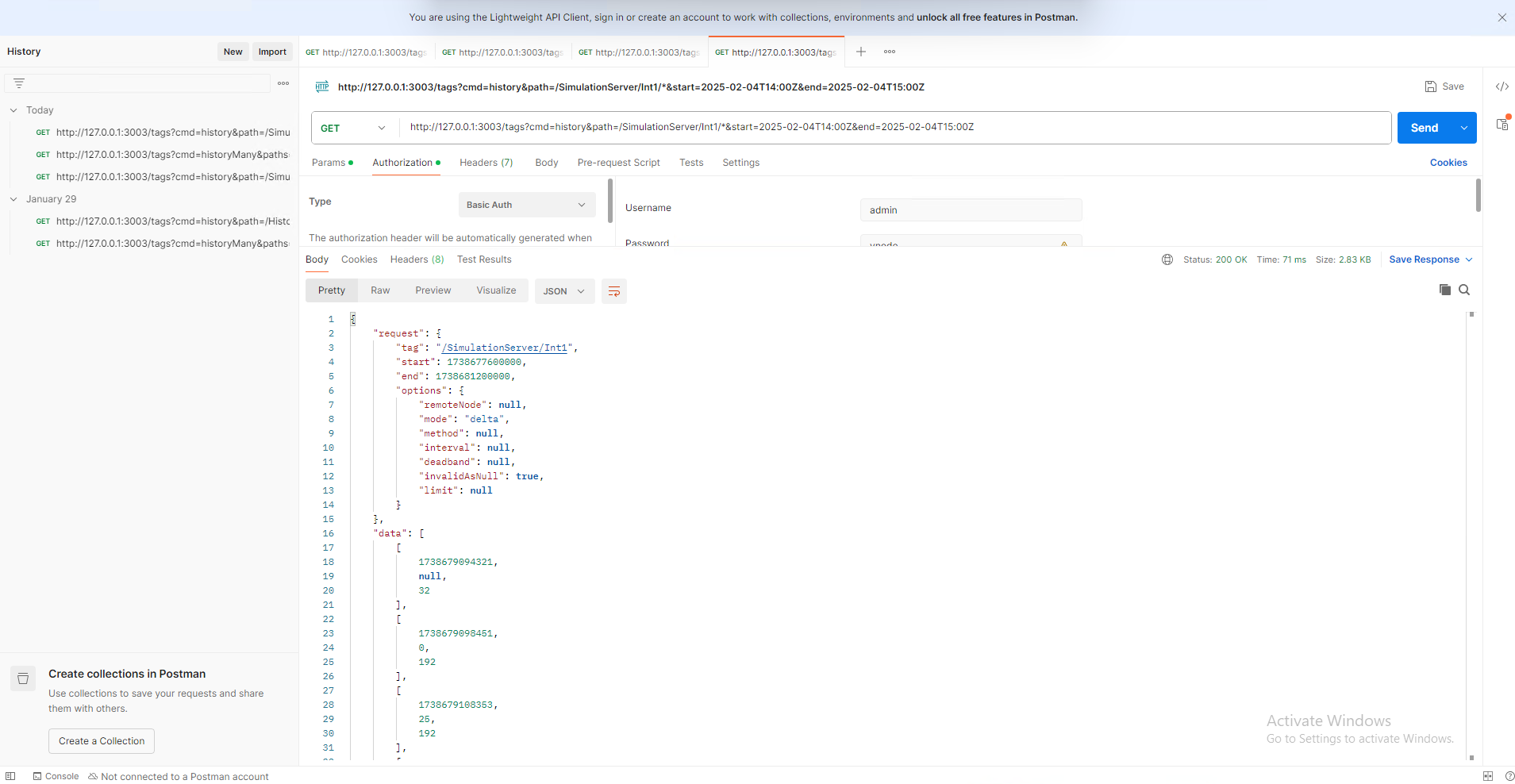Open the history filter icon
This screenshot has width=1515, height=784.
(19, 83)
